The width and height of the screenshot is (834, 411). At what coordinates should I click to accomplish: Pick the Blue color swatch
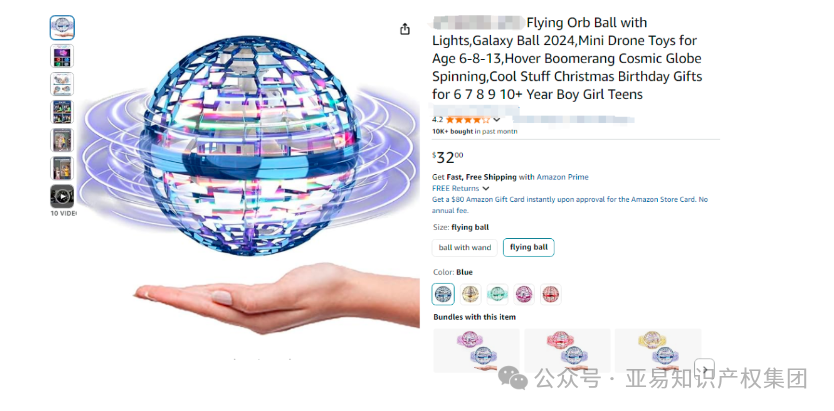coord(443,294)
